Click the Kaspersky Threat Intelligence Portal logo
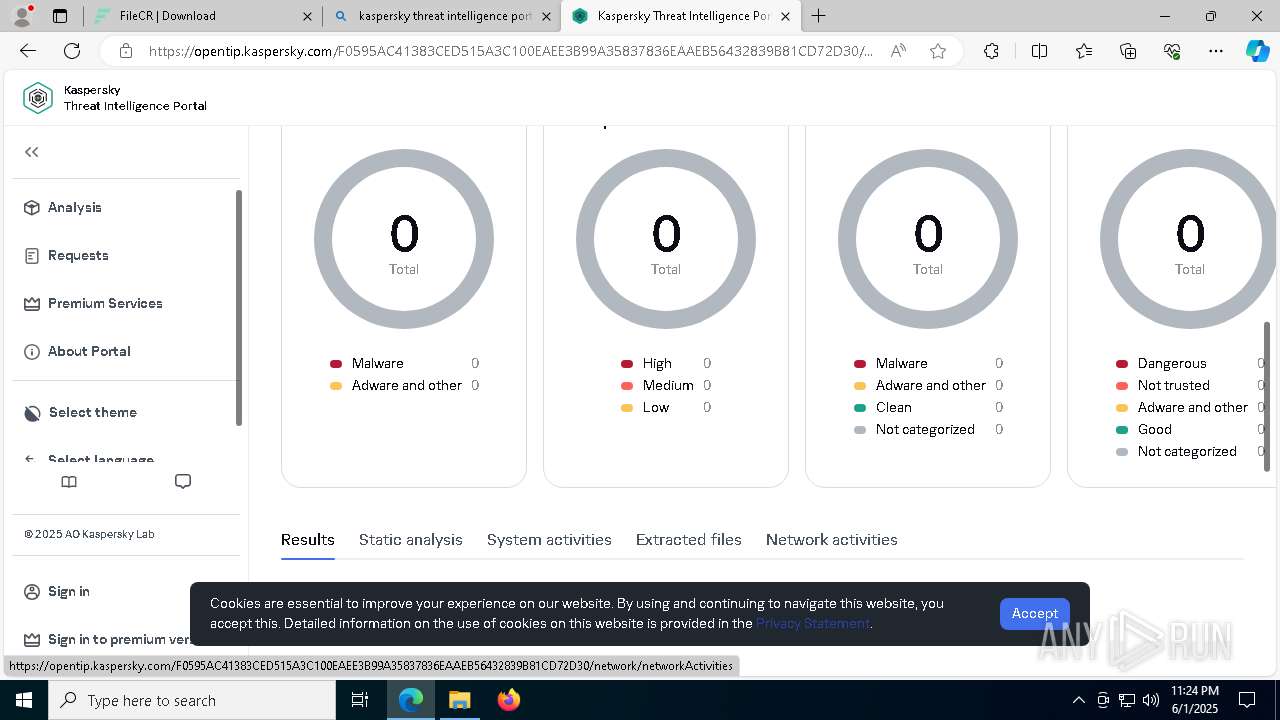The width and height of the screenshot is (1280, 720). tap(115, 98)
